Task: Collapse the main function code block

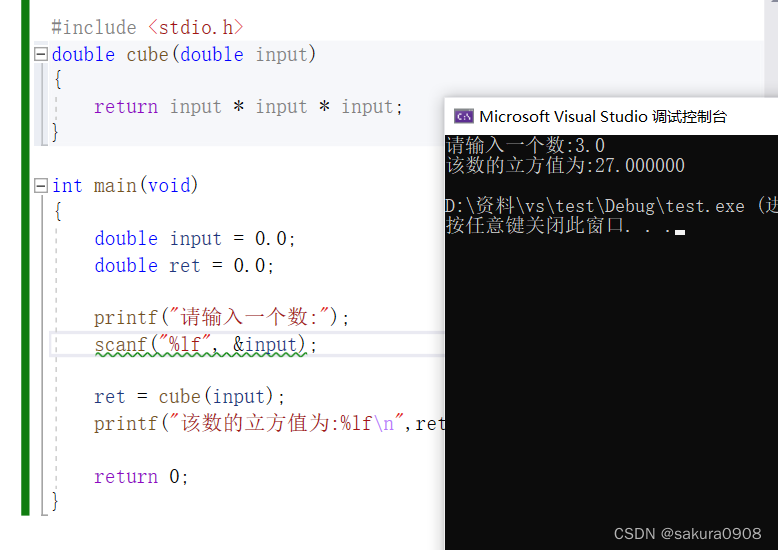Action: (x=41, y=185)
